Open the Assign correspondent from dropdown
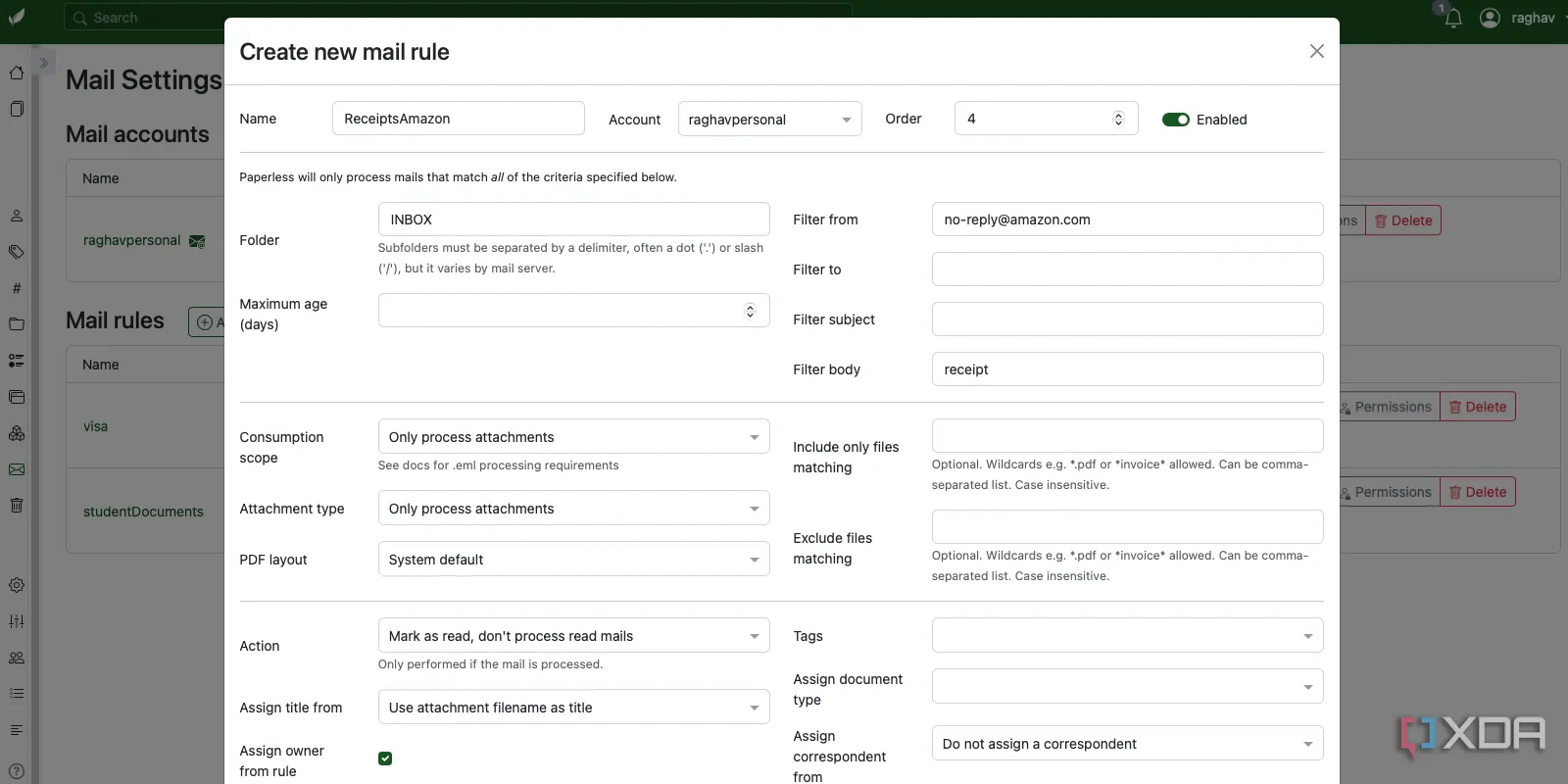 (1127, 744)
